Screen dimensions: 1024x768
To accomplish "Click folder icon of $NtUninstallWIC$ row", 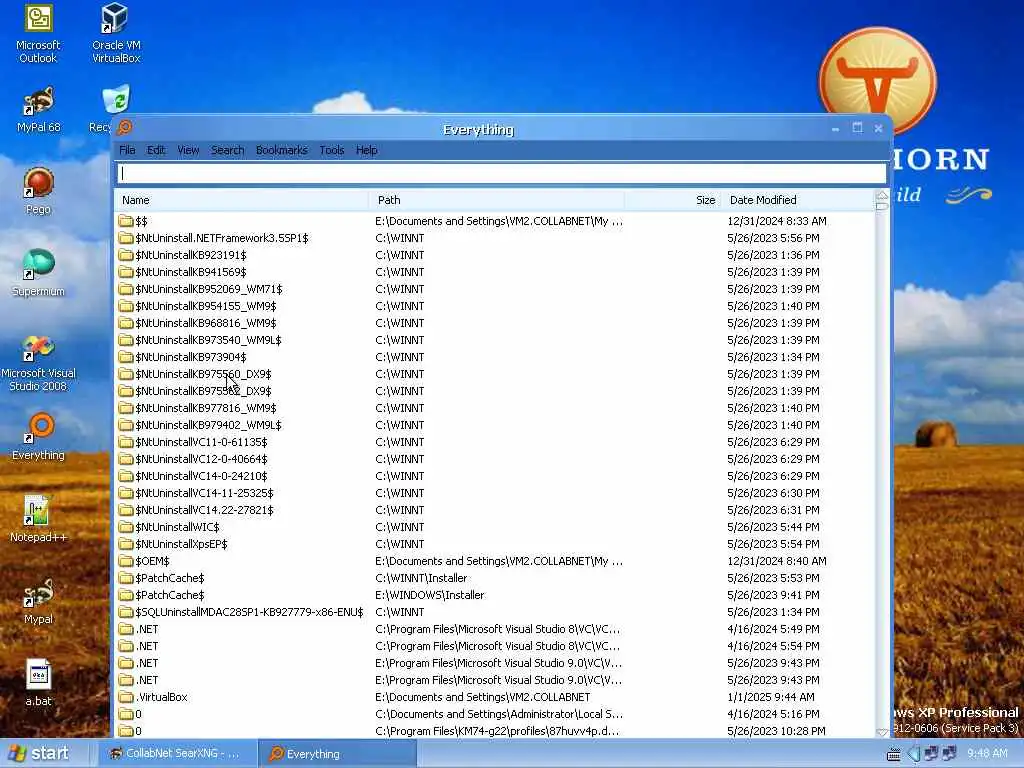I will coord(125,527).
